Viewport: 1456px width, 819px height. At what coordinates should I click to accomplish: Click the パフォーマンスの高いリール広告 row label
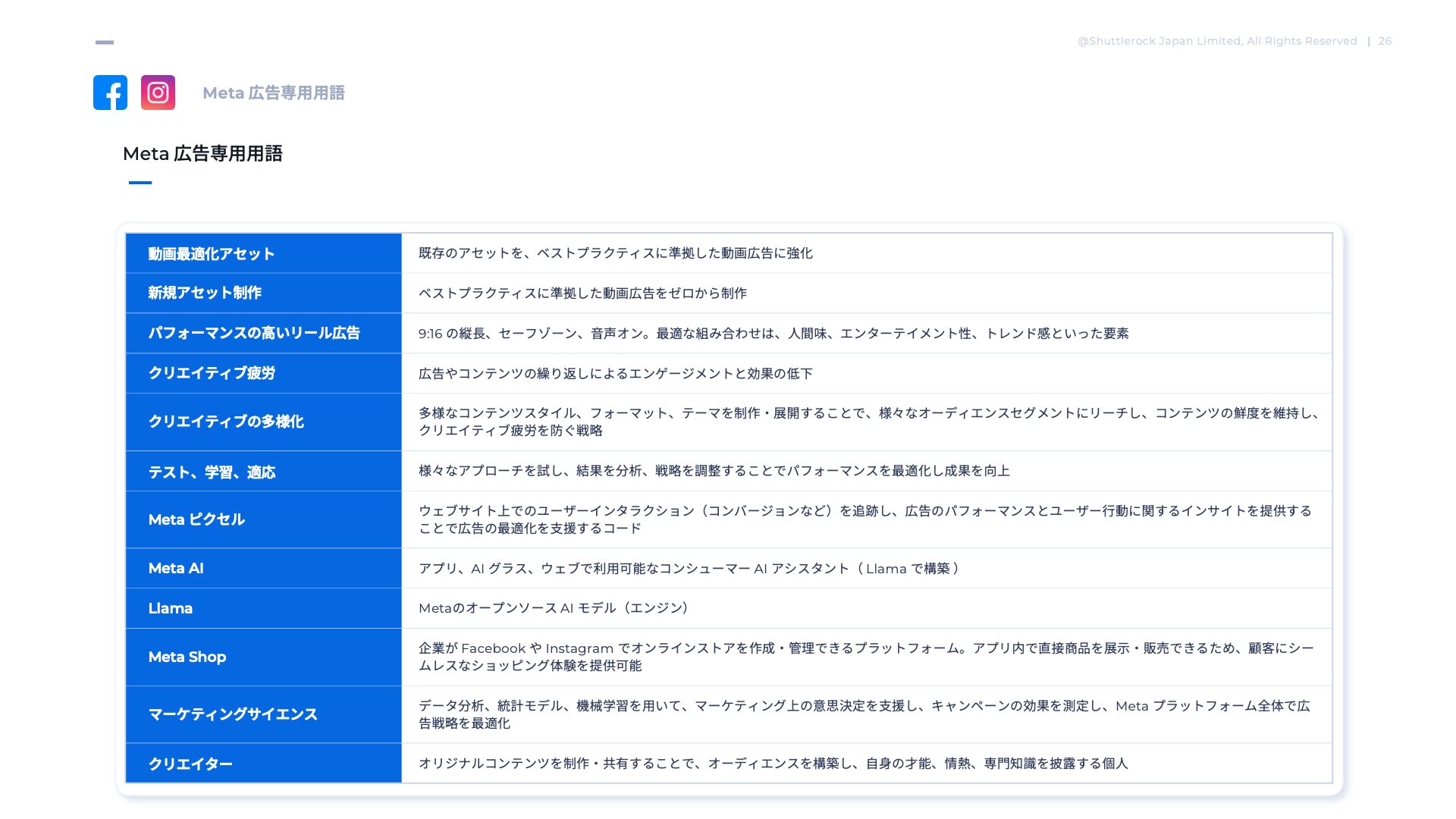point(254,333)
